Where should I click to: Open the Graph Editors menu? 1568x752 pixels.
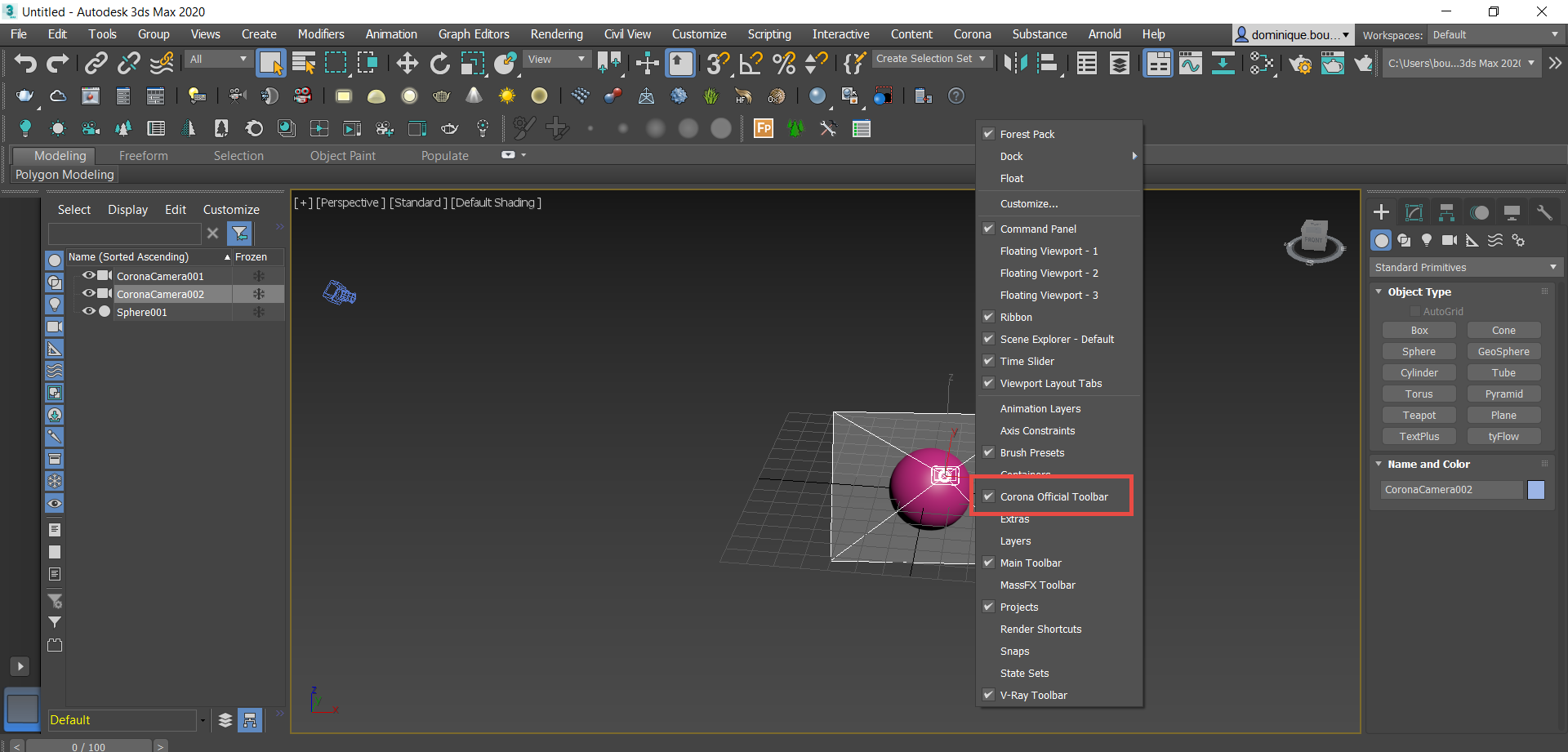[474, 34]
